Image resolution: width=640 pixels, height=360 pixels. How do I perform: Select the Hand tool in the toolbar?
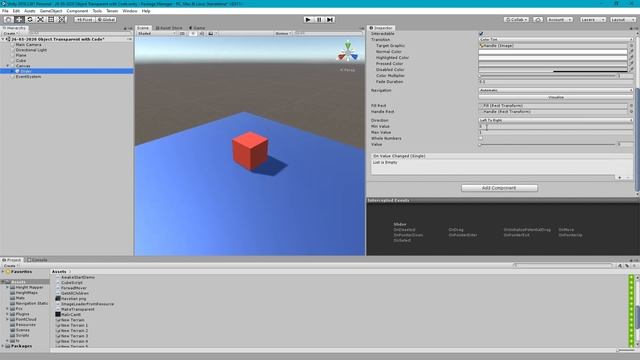8,20
